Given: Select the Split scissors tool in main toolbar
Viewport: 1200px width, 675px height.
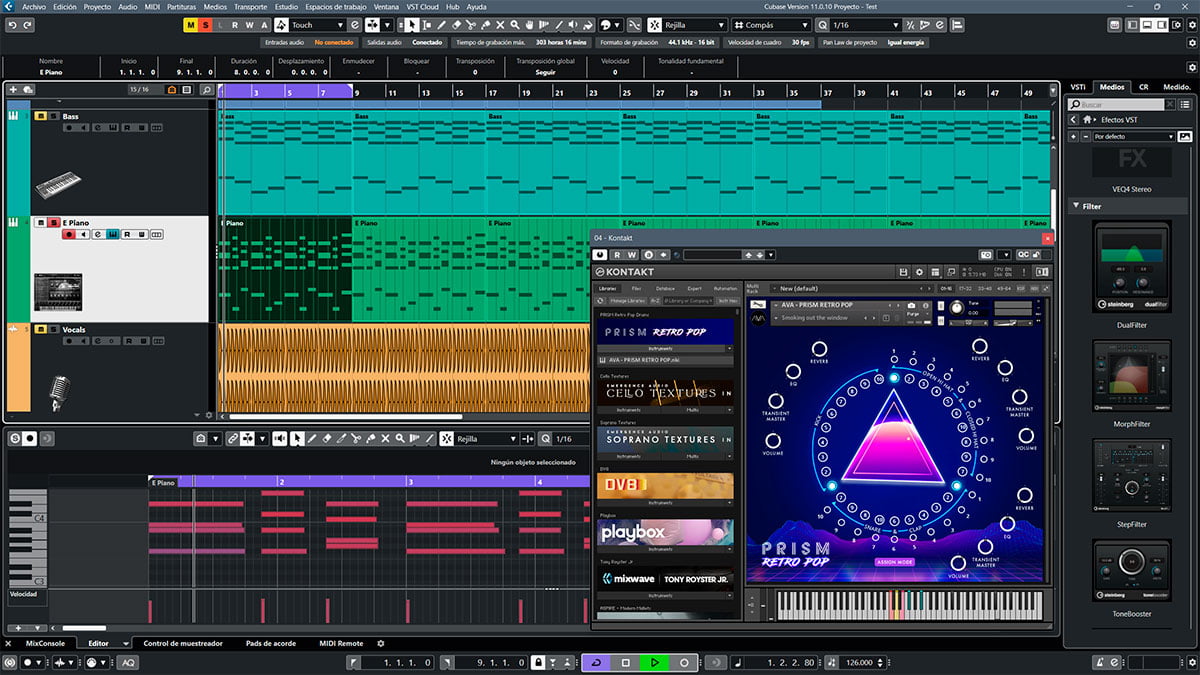Looking at the screenshot, I should click(x=471, y=25).
